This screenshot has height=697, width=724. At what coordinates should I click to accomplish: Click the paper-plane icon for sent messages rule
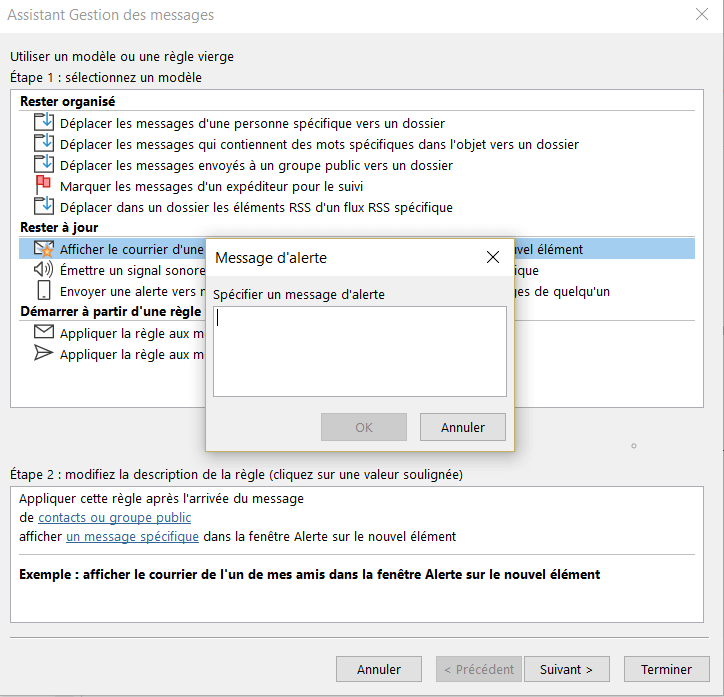click(43, 353)
